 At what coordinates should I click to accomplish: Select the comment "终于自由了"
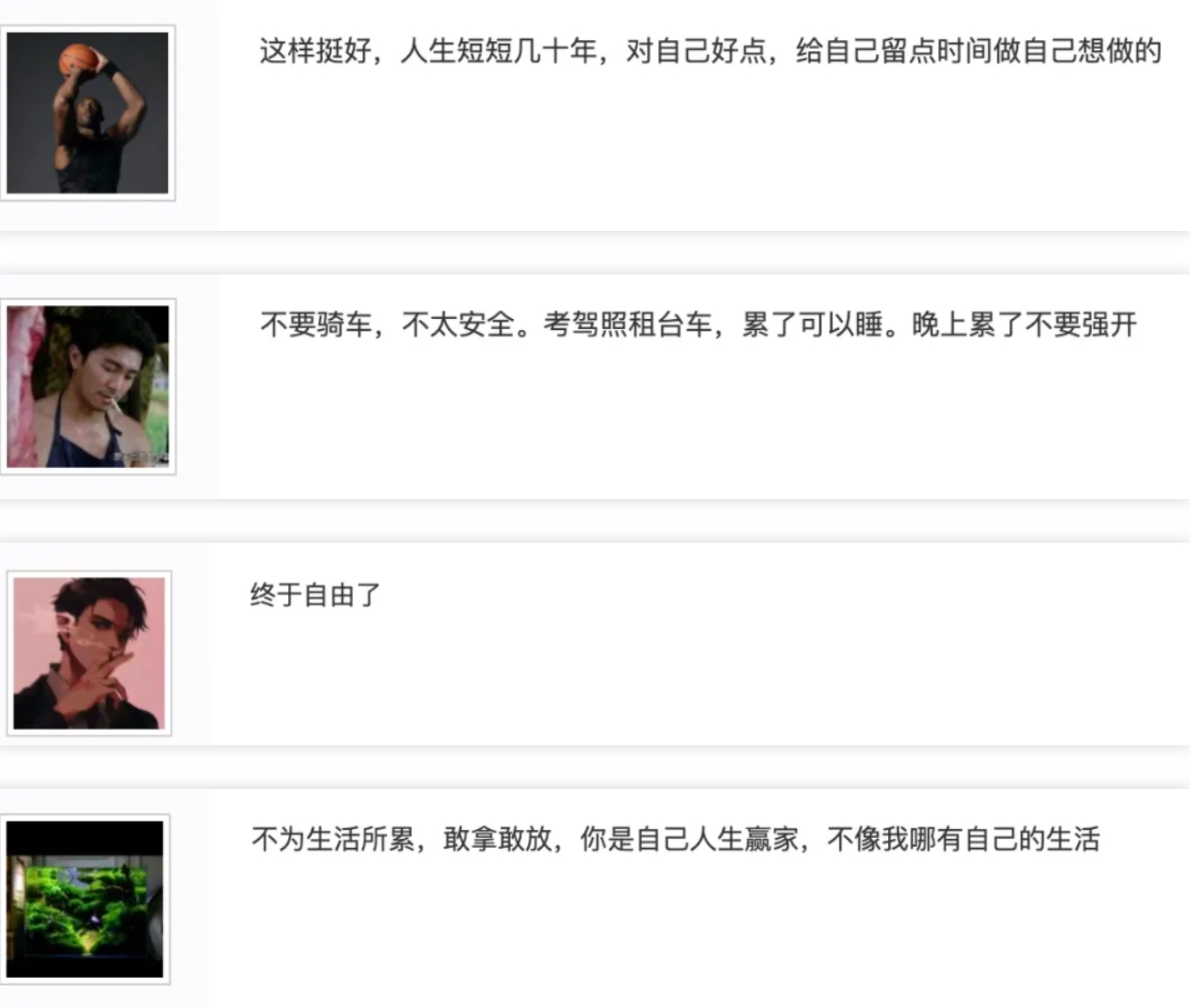coord(315,594)
